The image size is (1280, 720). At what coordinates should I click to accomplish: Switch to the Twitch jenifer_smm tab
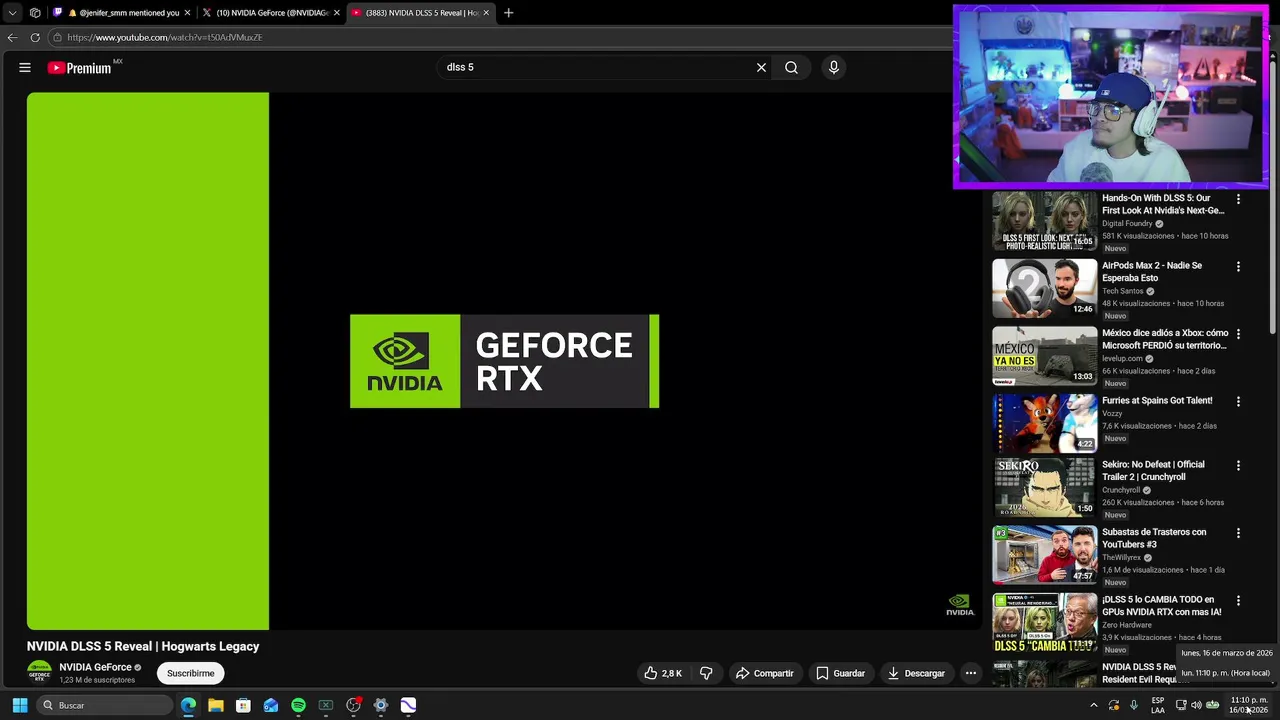tap(122, 13)
